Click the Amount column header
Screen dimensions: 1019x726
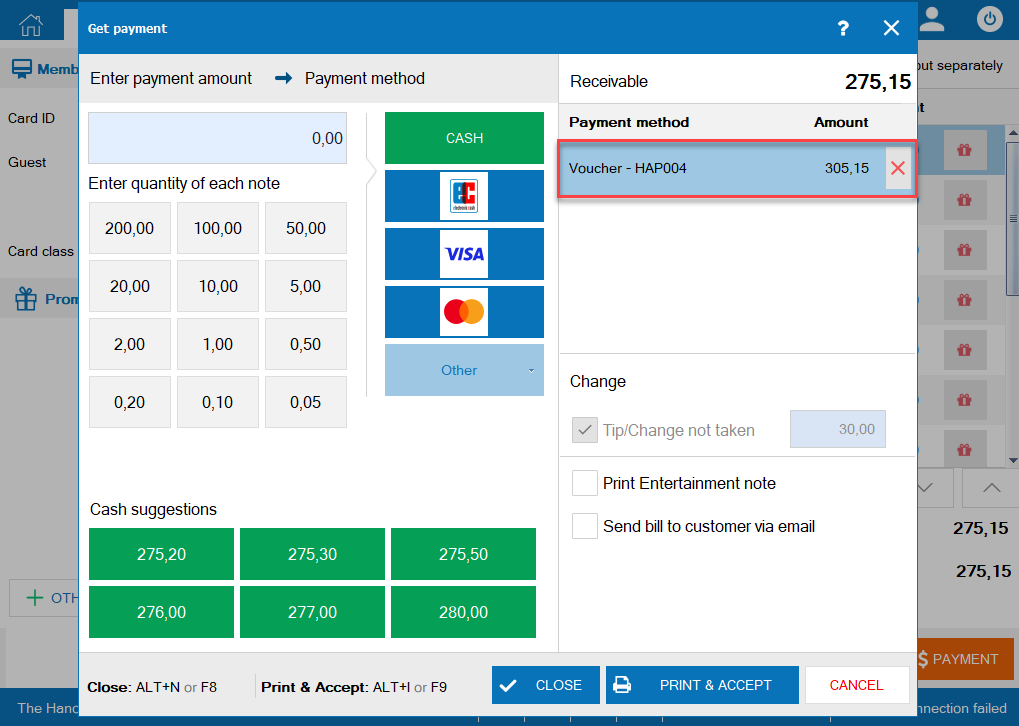(x=841, y=122)
